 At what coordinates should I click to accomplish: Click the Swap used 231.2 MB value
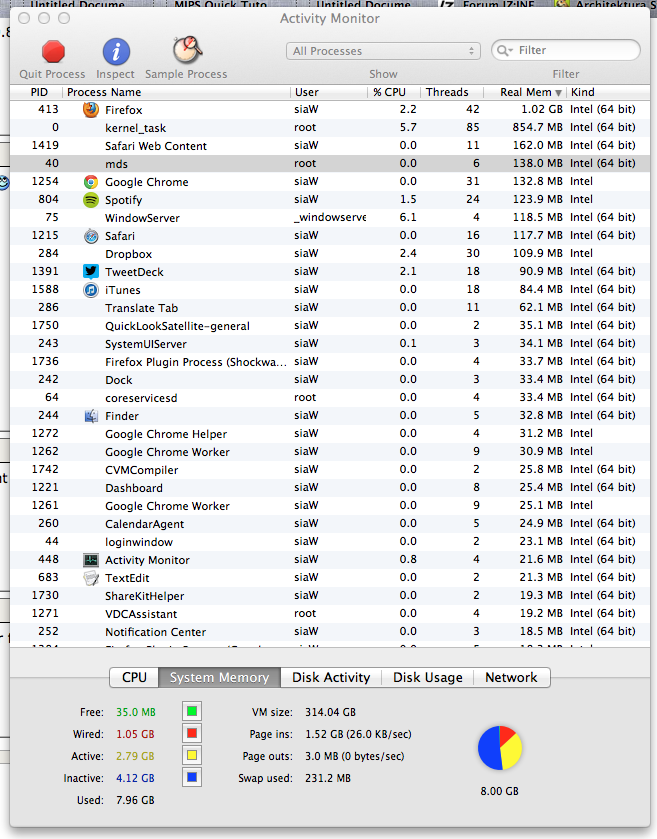(x=328, y=778)
